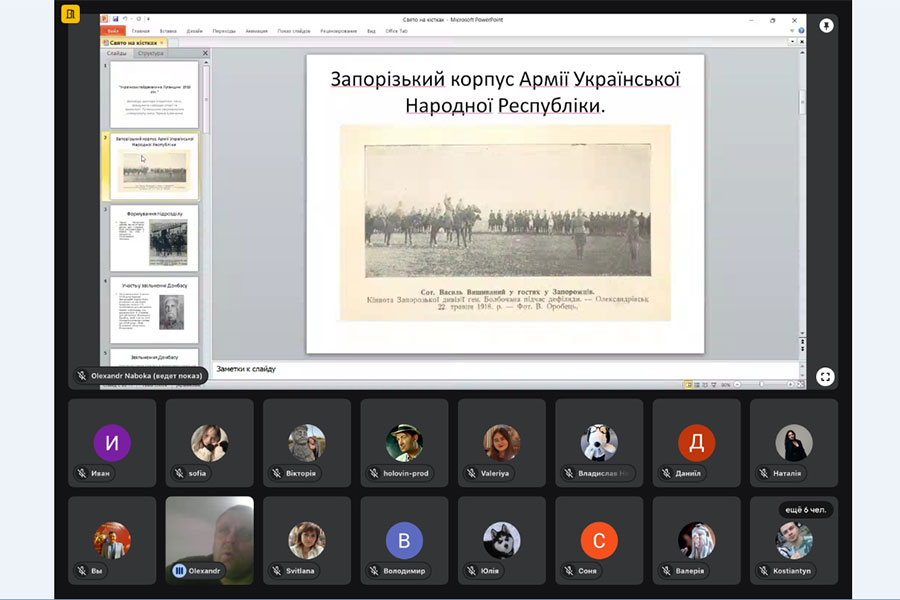Open the Файл tab in ribbon
900x600 pixels.
click(x=114, y=31)
